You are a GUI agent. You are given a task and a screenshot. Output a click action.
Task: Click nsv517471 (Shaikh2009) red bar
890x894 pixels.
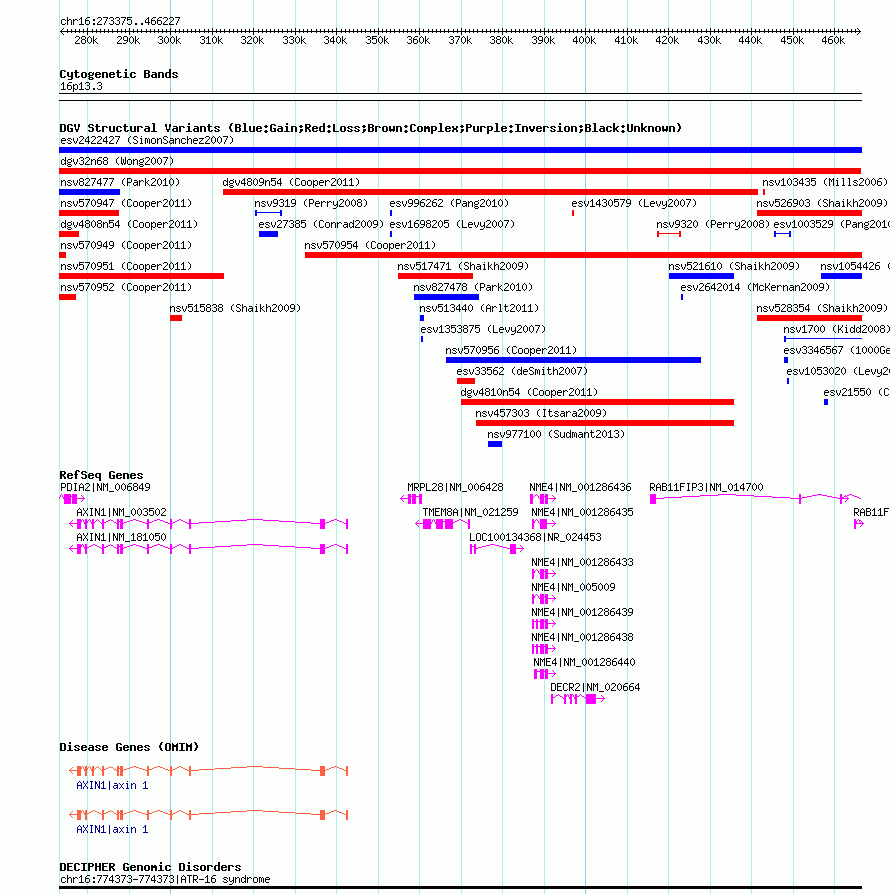pos(435,276)
